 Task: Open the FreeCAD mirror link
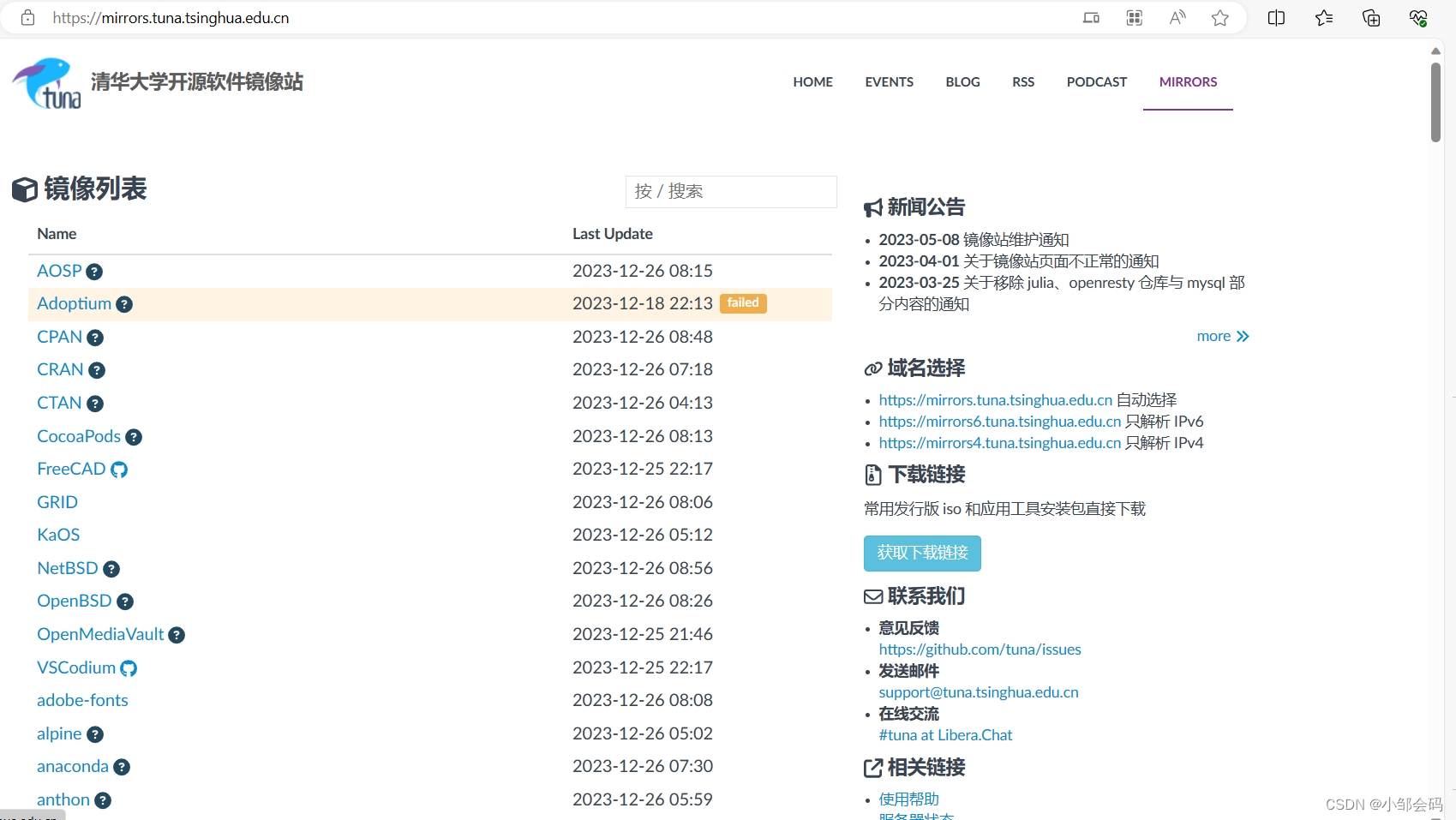(x=71, y=469)
